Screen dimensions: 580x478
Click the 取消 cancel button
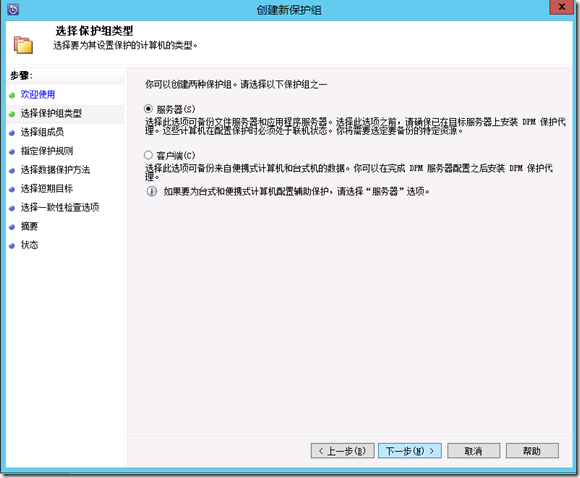(473, 451)
